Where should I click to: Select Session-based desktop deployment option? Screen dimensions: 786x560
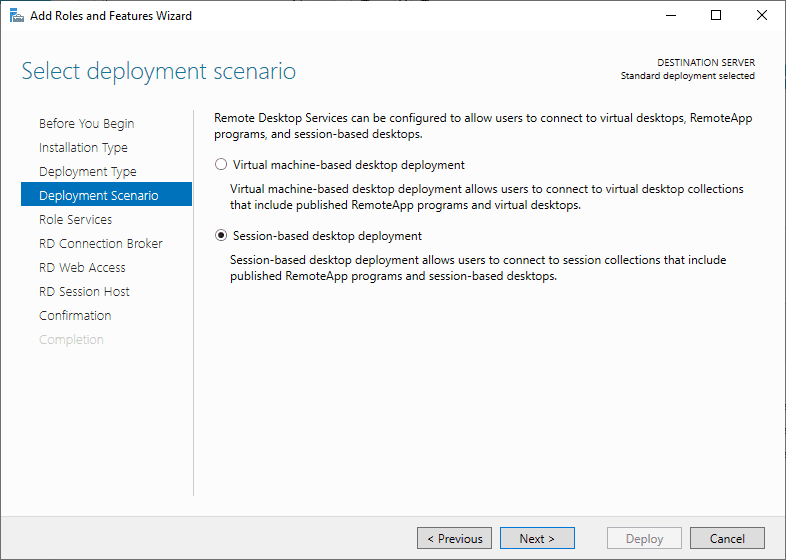pos(221,236)
